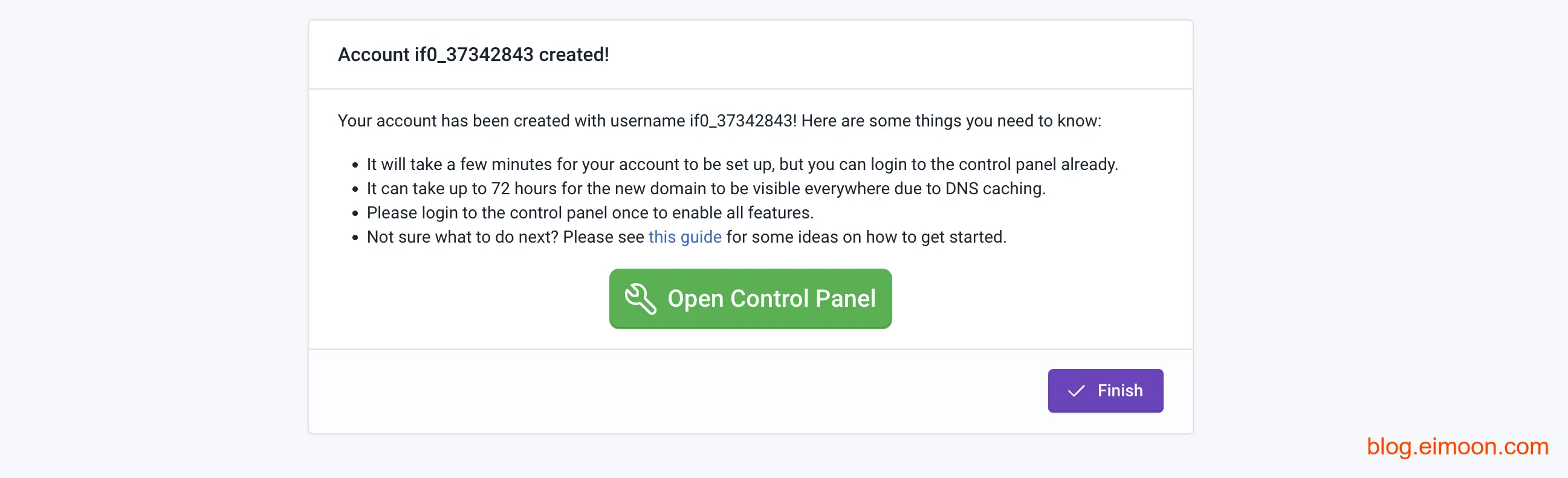
Task: Click the bullet dot before "It will take"
Action: (x=355, y=165)
